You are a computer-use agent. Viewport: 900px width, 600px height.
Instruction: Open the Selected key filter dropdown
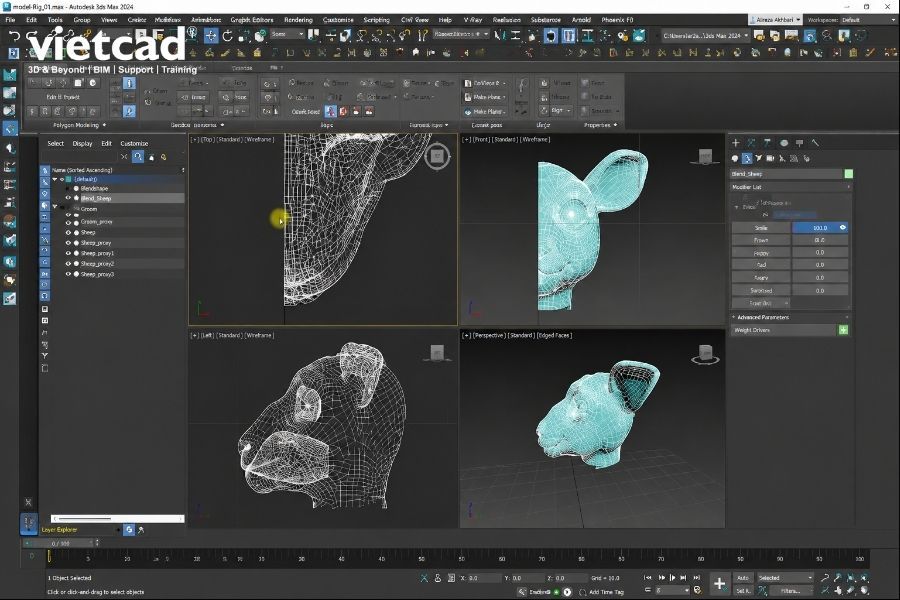pyautogui.click(x=785, y=578)
